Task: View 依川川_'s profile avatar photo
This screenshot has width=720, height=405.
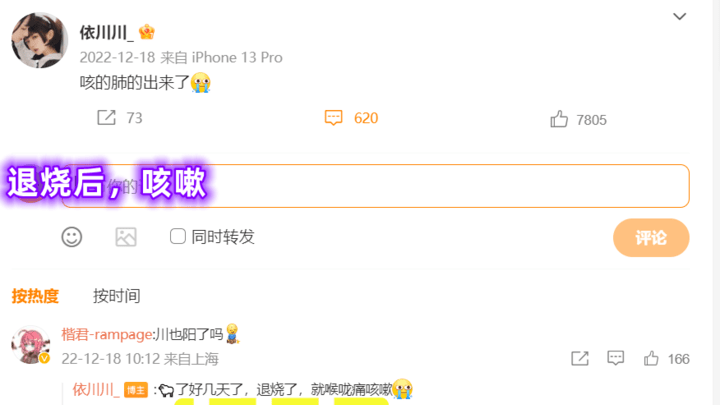Action: coord(39,40)
